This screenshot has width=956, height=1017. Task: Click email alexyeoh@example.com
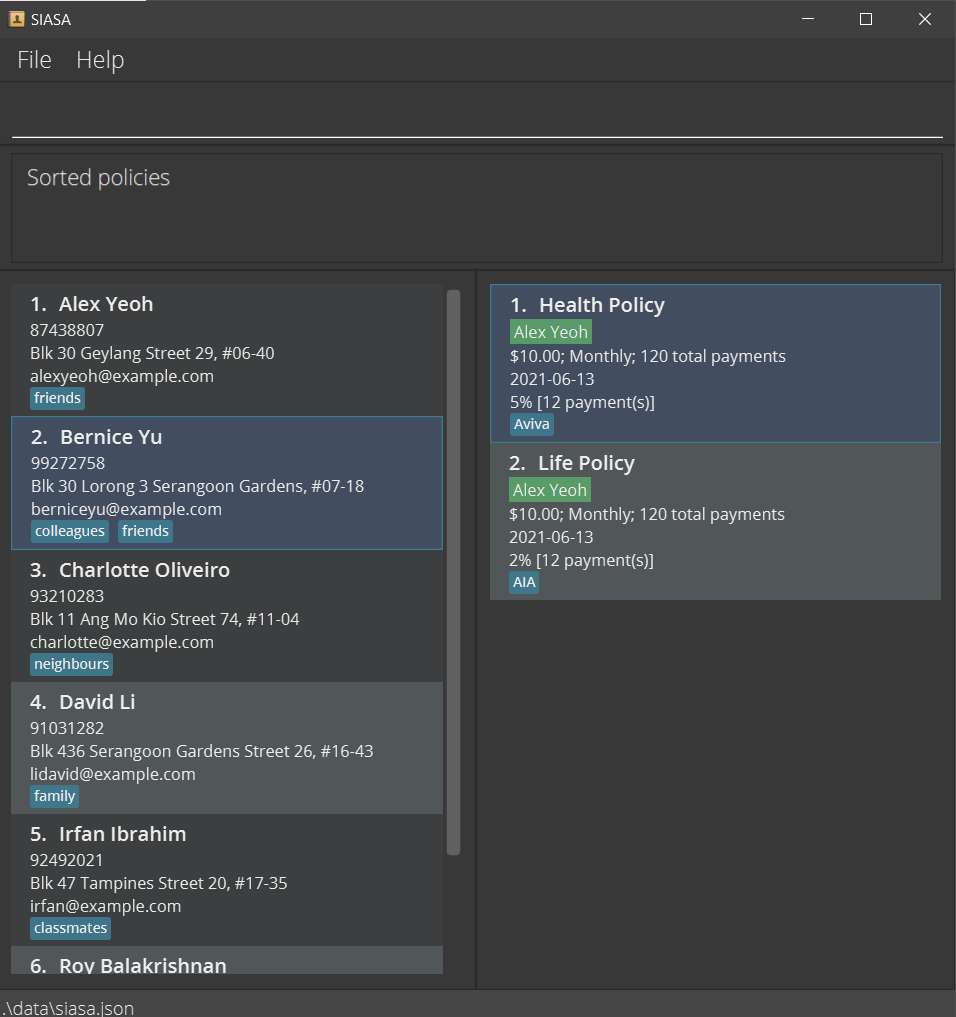pos(122,376)
